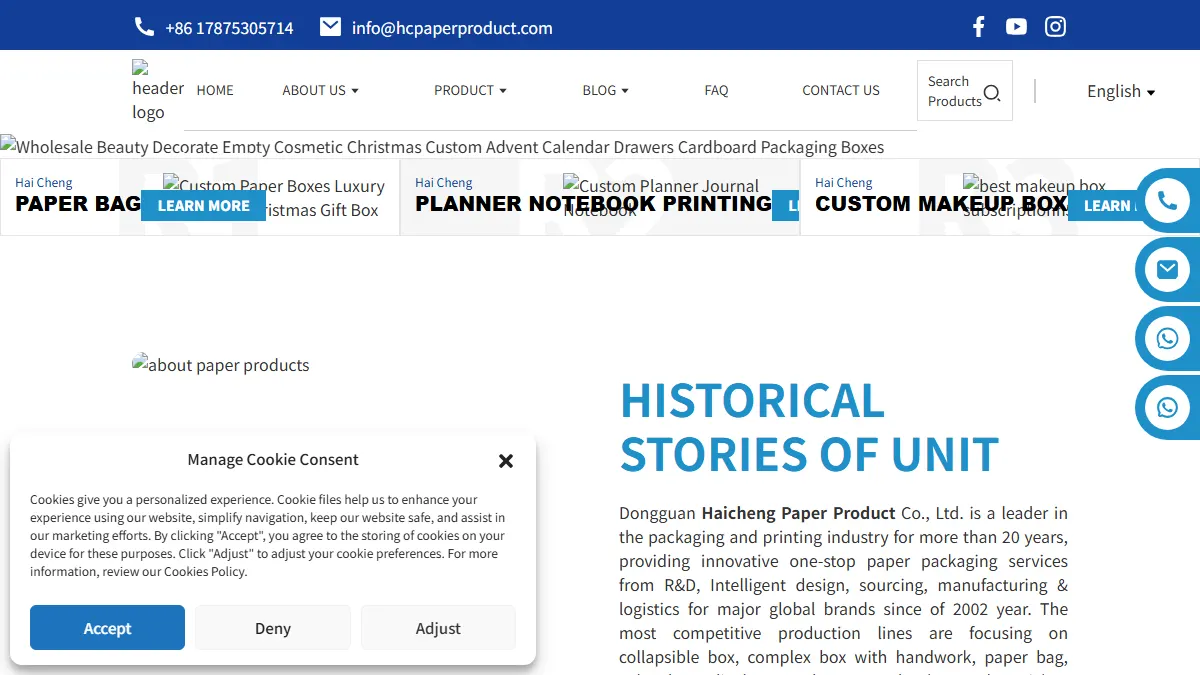Close the cookie consent dialog
1200x675 pixels.
pos(506,461)
